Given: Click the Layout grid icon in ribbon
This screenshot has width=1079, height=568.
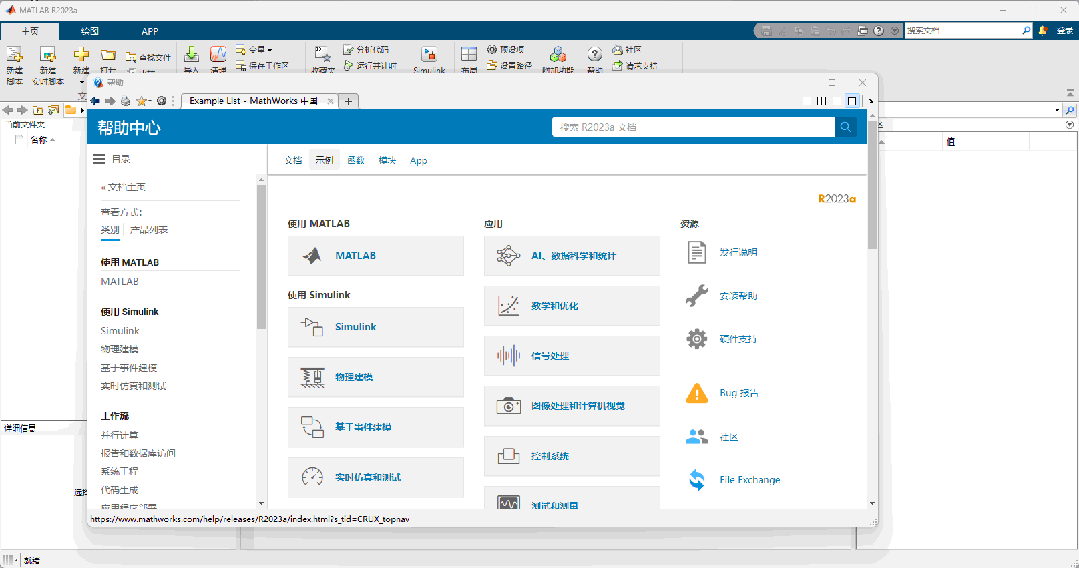Looking at the screenshot, I should point(469,55).
